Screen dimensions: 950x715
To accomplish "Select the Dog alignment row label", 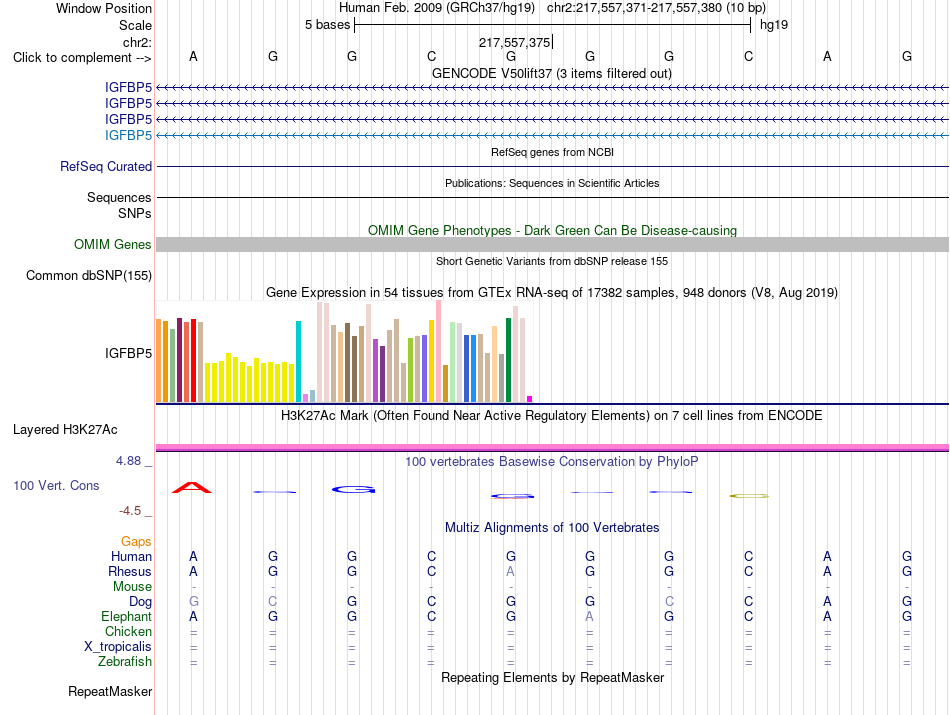I will 140,602.
